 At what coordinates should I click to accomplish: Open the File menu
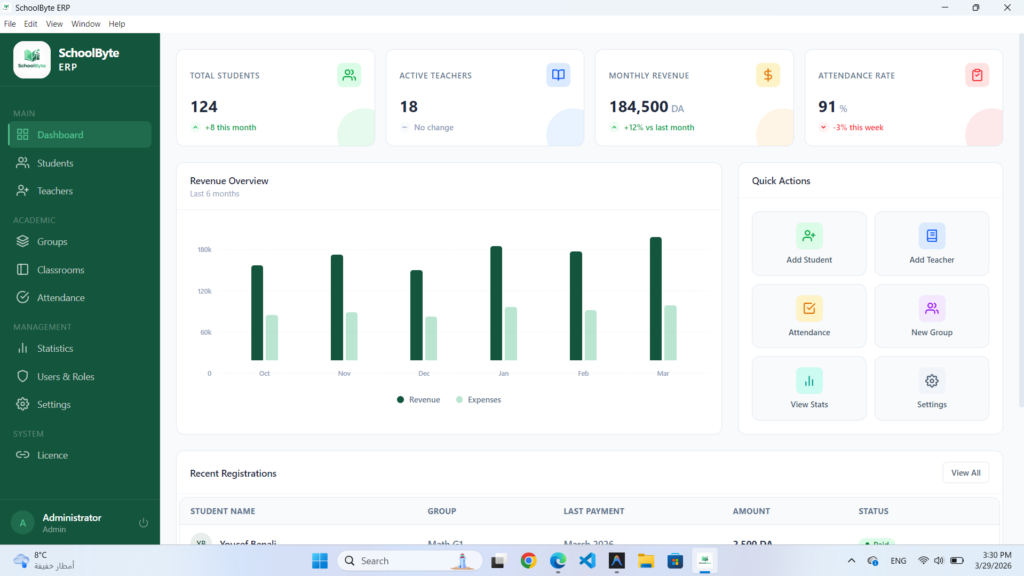click(x=10, y=24)
